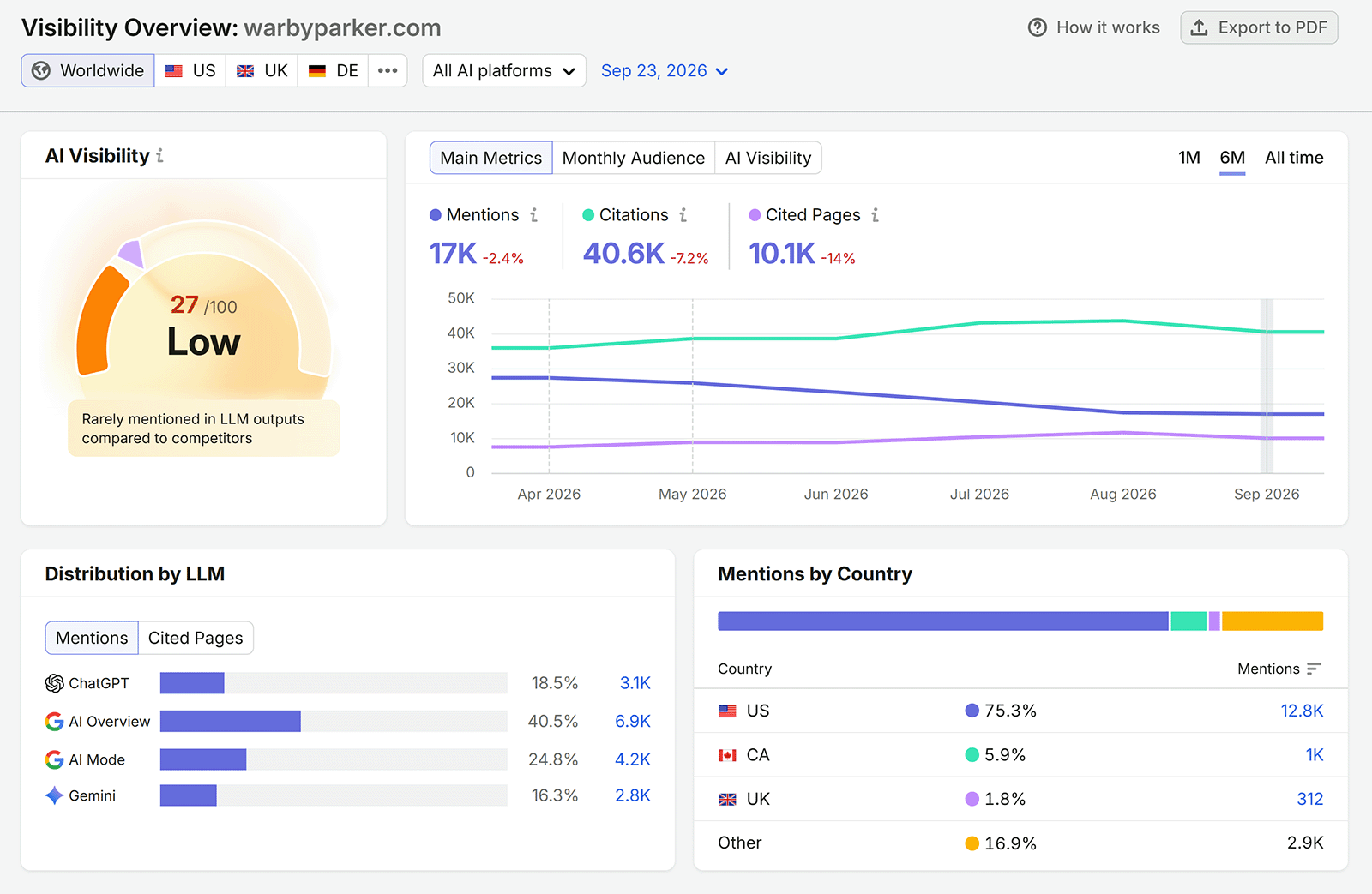This screenshot has height=894, width=1372.
Task: Click the Google icon beside AI Mode
Action: click(x=54, y=759)
